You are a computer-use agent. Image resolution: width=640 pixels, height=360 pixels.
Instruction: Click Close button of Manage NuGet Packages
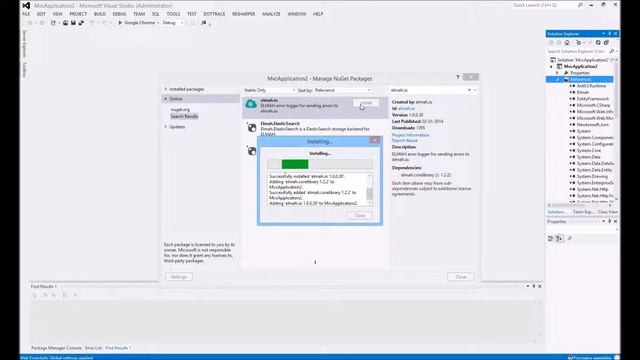(x=461, y=277)
